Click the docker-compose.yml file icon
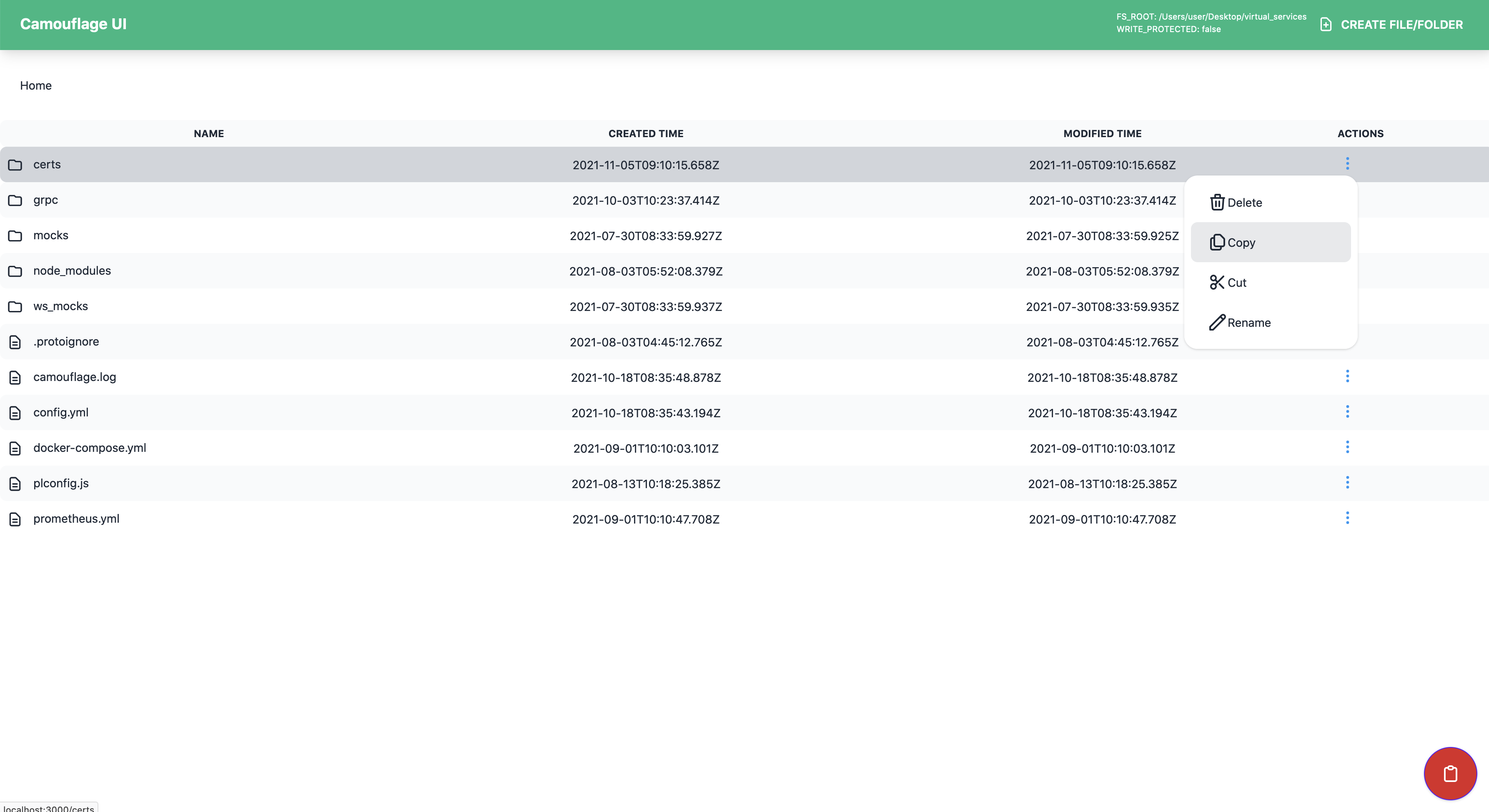Screen dimensions: 1489x812 15,449
